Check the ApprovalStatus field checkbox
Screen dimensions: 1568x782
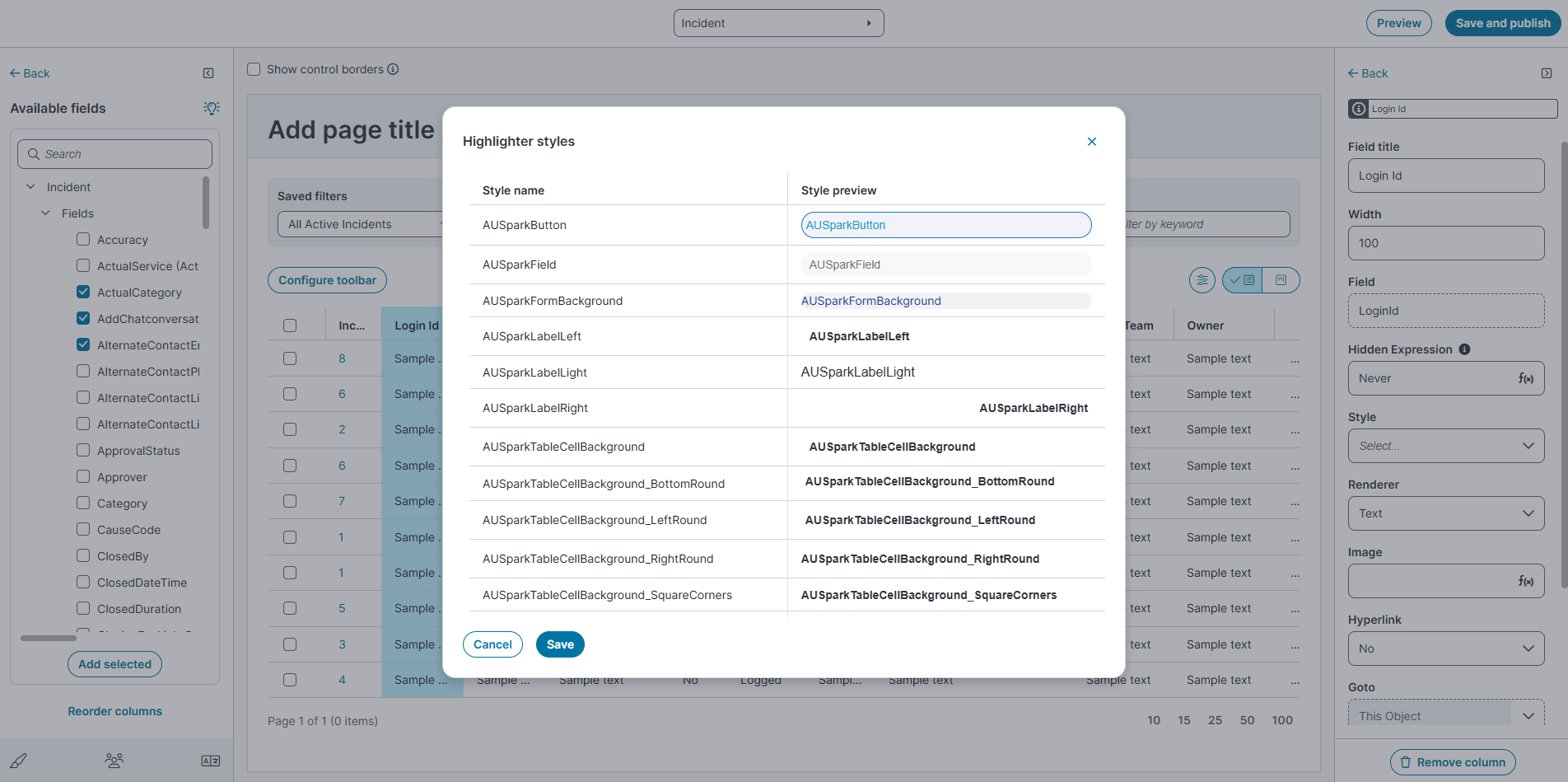[83, 450]
